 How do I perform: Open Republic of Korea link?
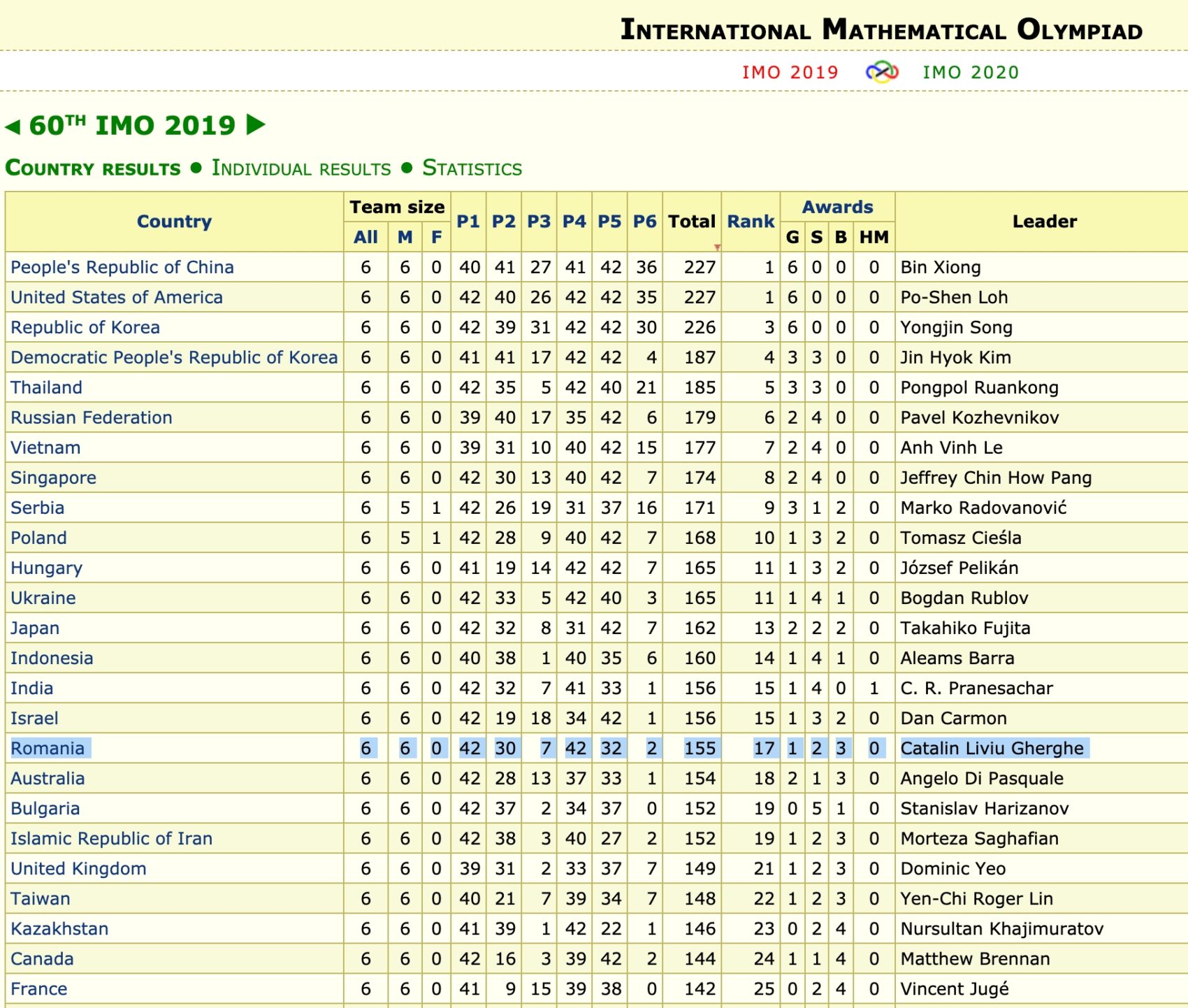[85, 327]
